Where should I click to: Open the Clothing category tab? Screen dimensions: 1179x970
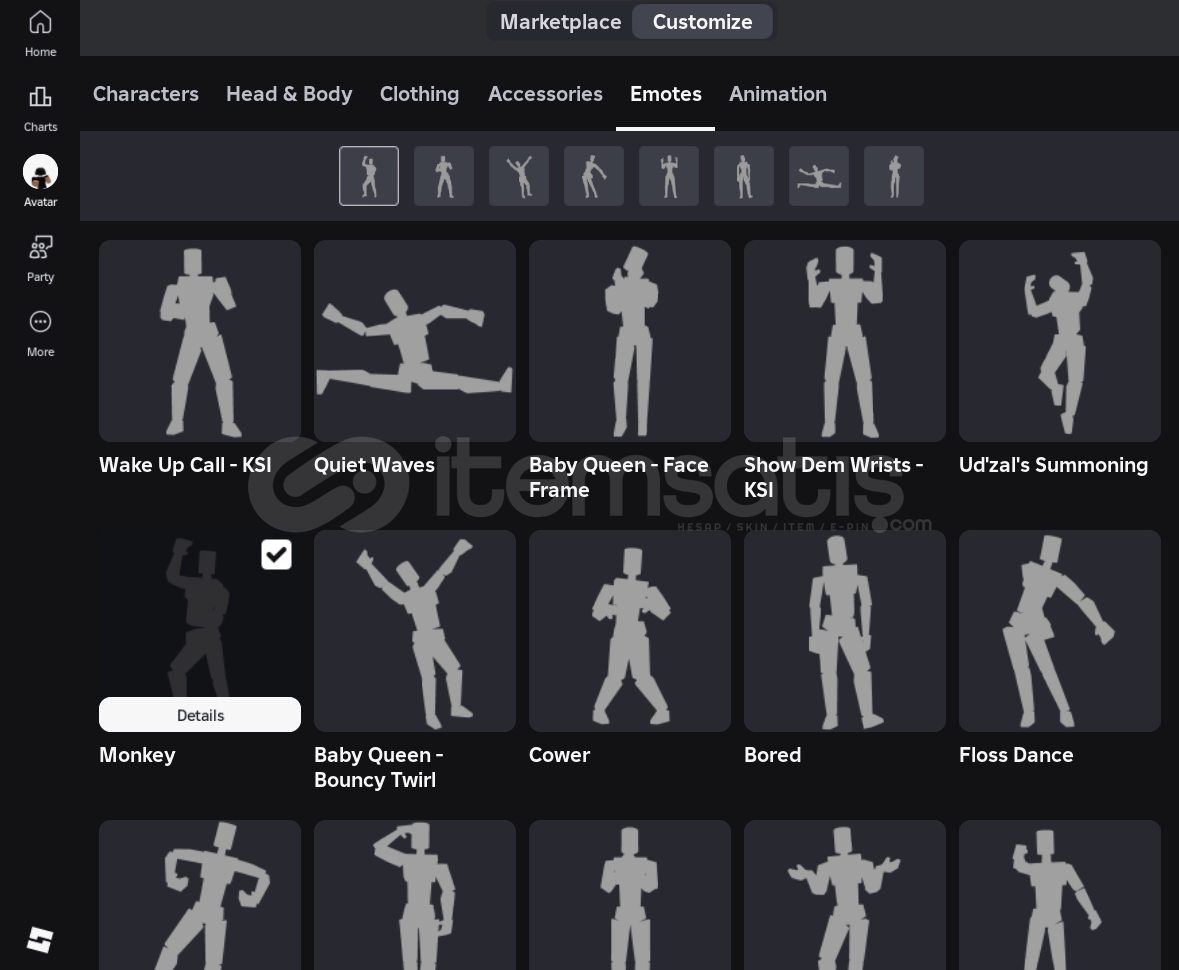click(x=420, y=94)
